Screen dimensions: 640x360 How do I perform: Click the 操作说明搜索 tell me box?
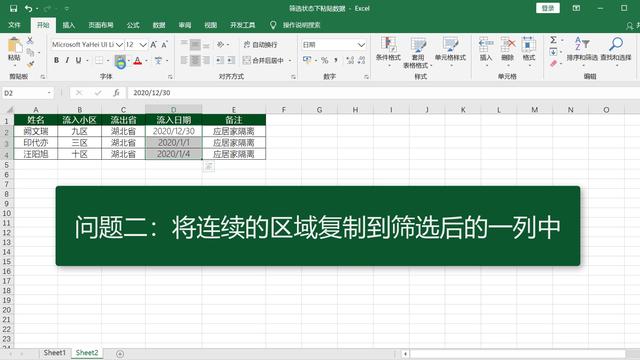pos(301,25)
